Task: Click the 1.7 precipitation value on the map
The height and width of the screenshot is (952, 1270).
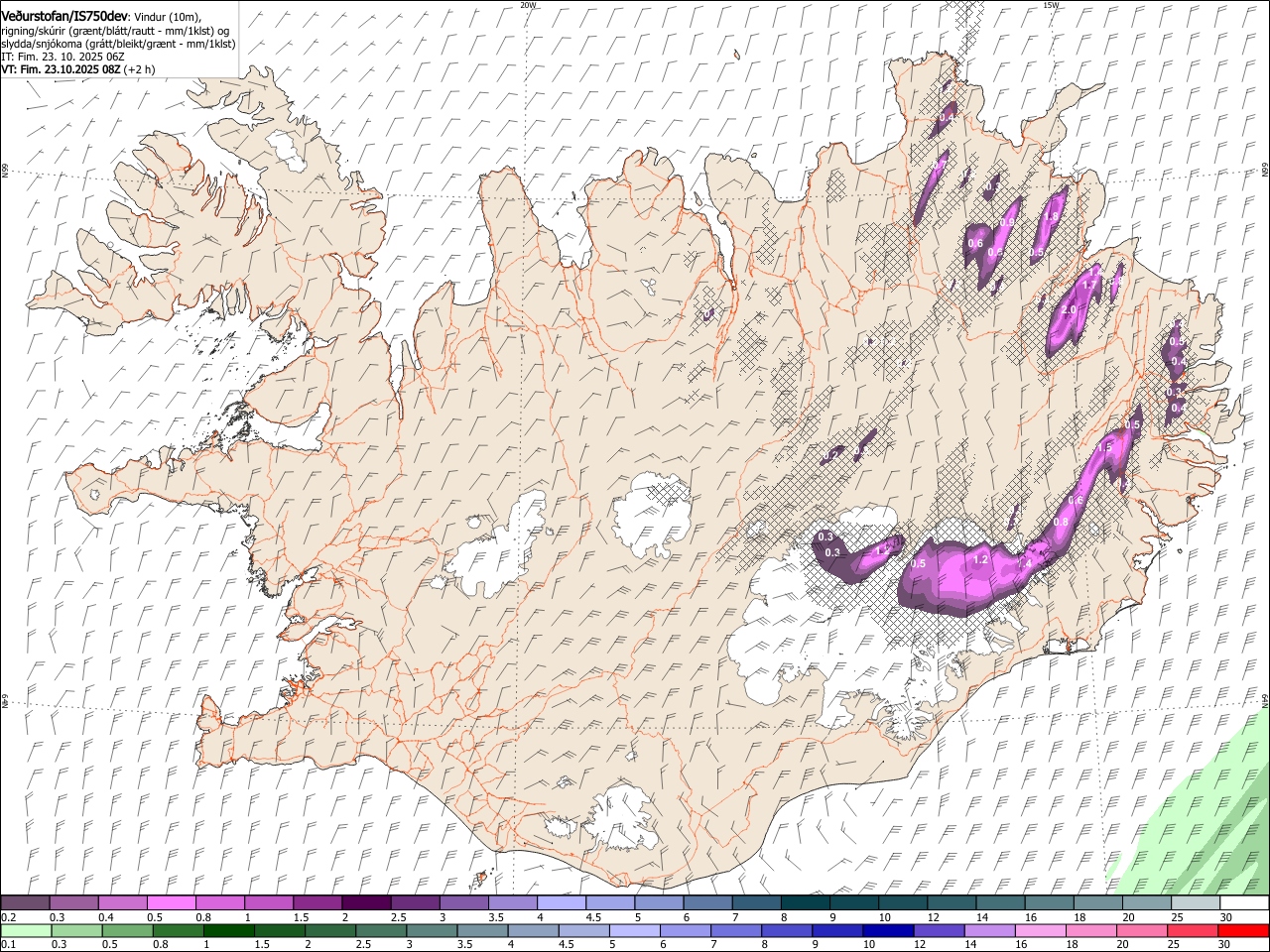Action: pyautogui.click(x=1089, y=286)
